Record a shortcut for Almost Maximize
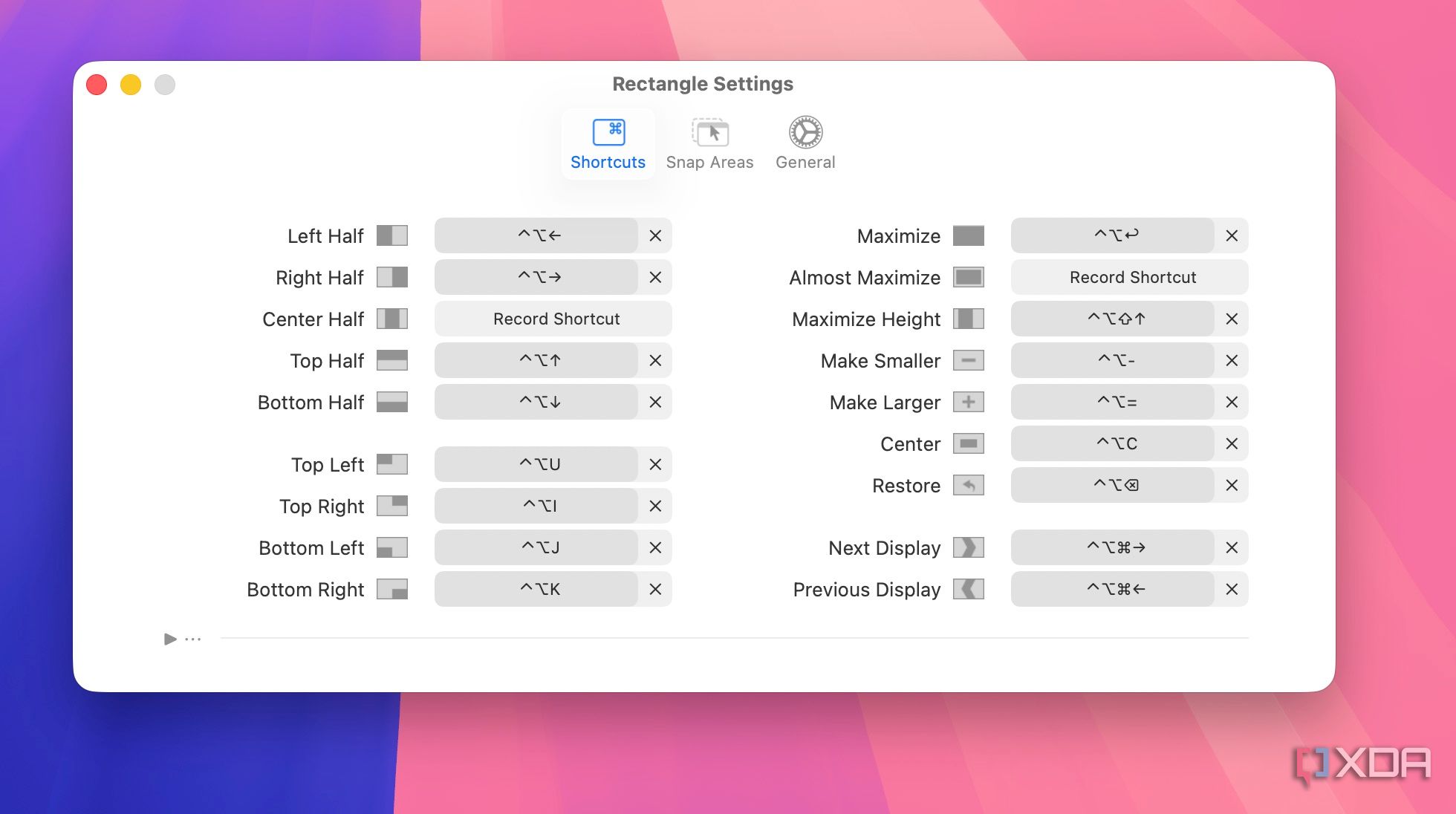1456x814 pixels. pyautogui.click(x=1130, y=277)
